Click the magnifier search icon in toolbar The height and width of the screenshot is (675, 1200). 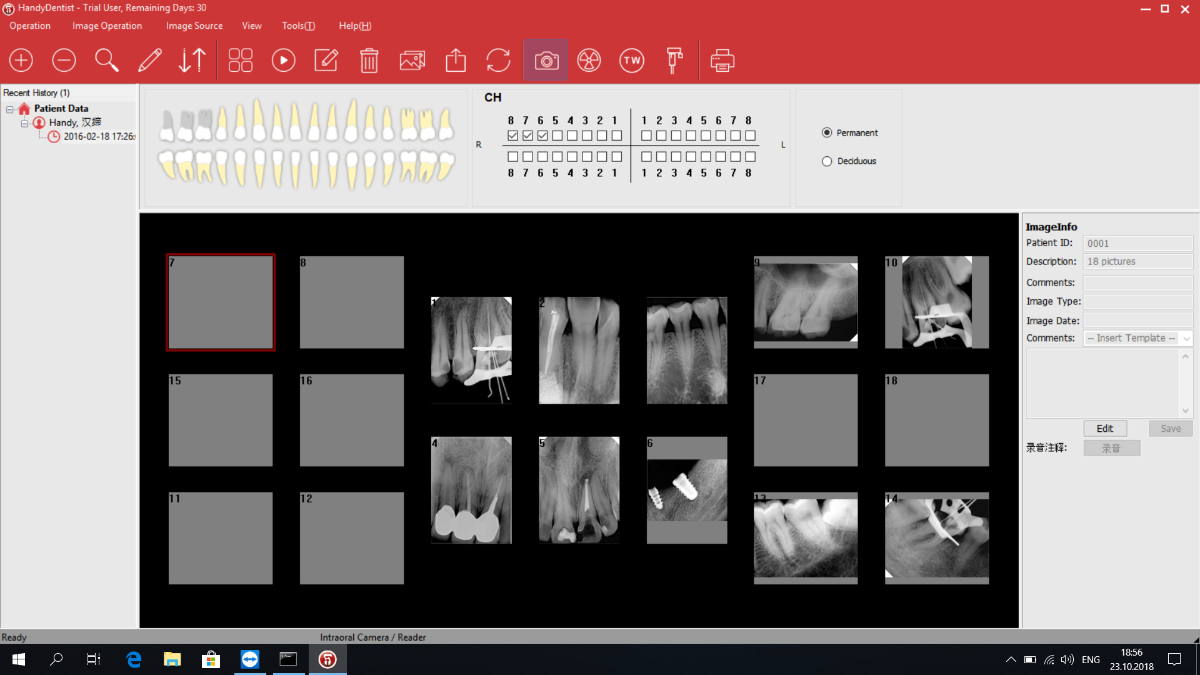tap(107, 61)
